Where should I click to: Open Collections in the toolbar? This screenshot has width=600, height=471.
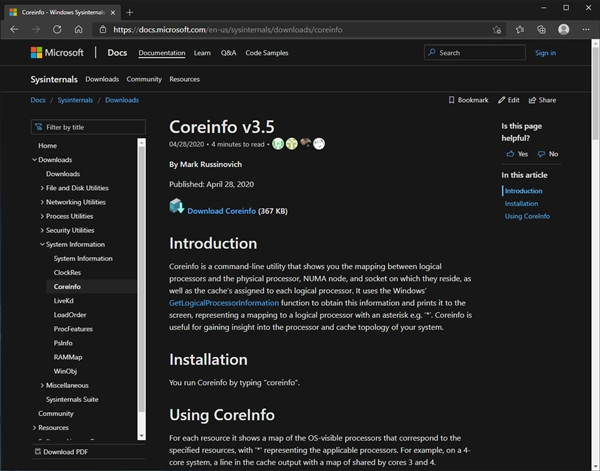tap(541, 29)
